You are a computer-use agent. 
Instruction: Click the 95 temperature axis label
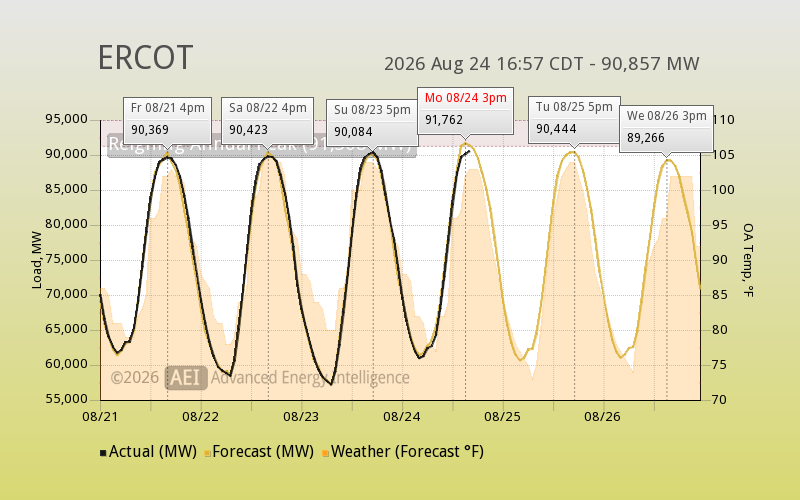pyautogui.click(x=720, y=225)
